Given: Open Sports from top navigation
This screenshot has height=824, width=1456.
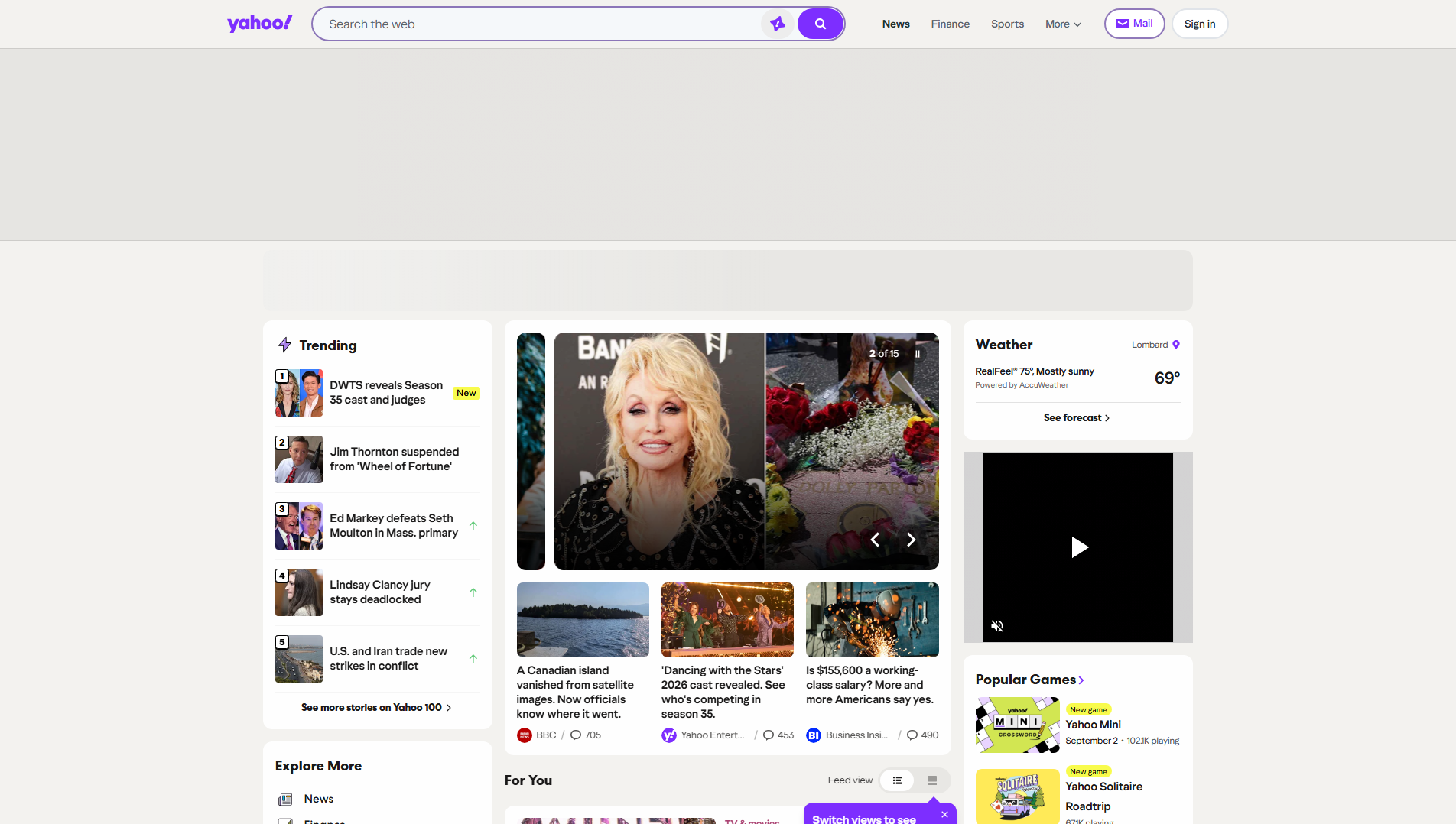Looking at the screenshot, I should 1007,24.
